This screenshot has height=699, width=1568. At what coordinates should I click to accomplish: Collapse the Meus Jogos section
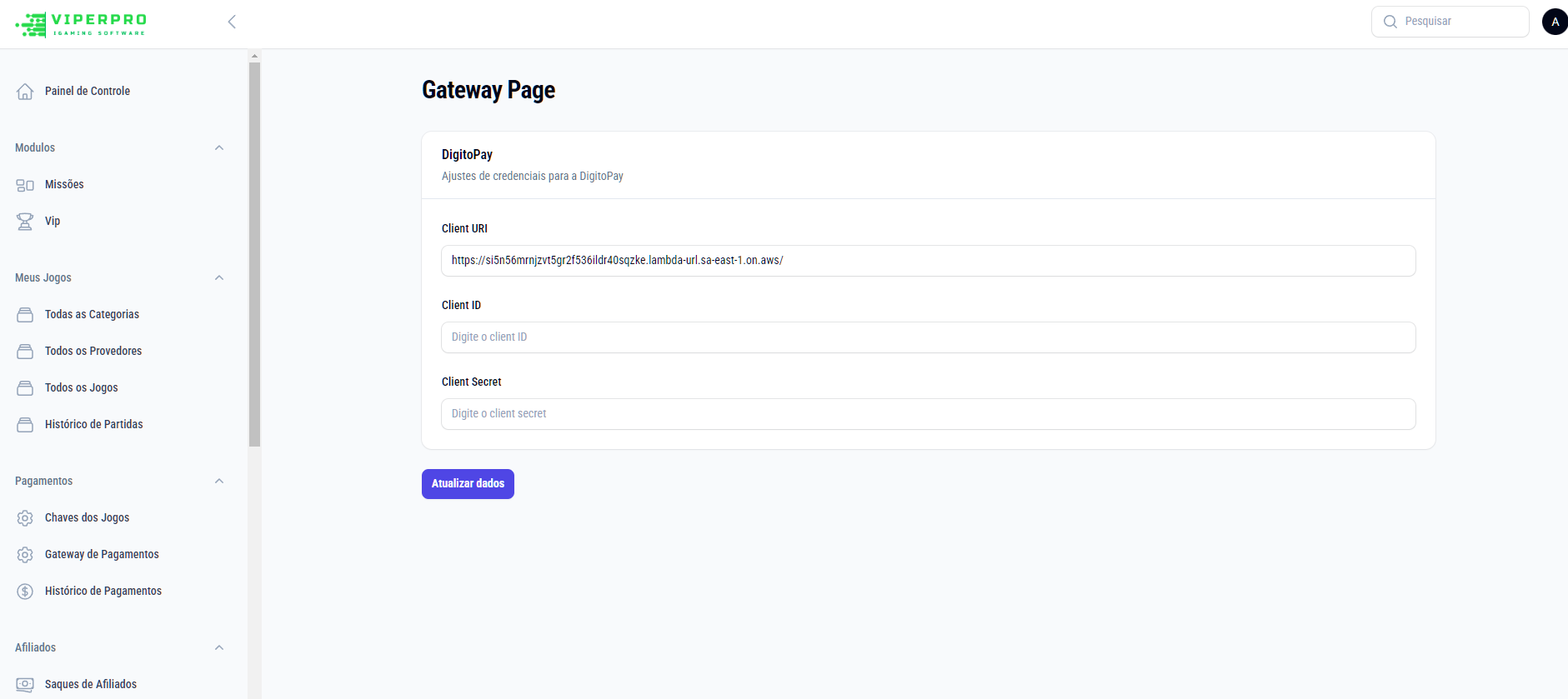(x=219, y=278)
